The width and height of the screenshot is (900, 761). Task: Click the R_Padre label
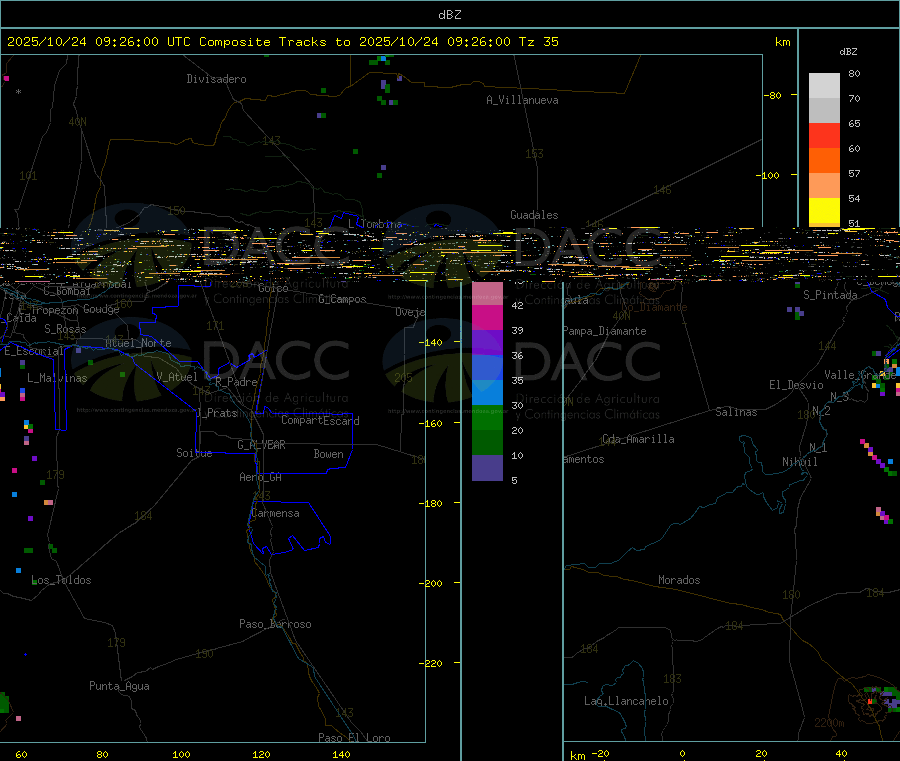point(236,382)
